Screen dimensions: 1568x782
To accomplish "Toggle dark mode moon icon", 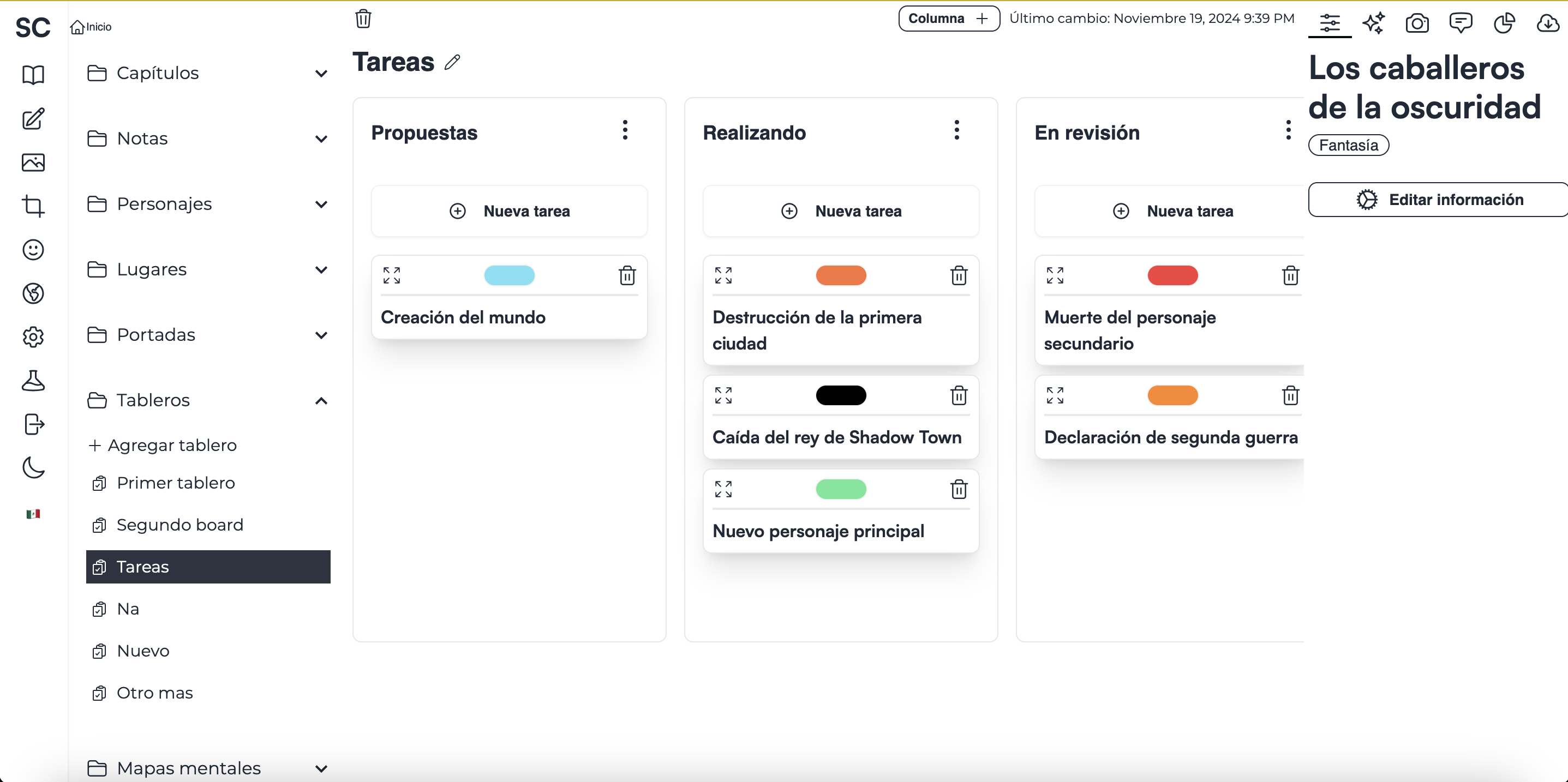I will [33, 467].
